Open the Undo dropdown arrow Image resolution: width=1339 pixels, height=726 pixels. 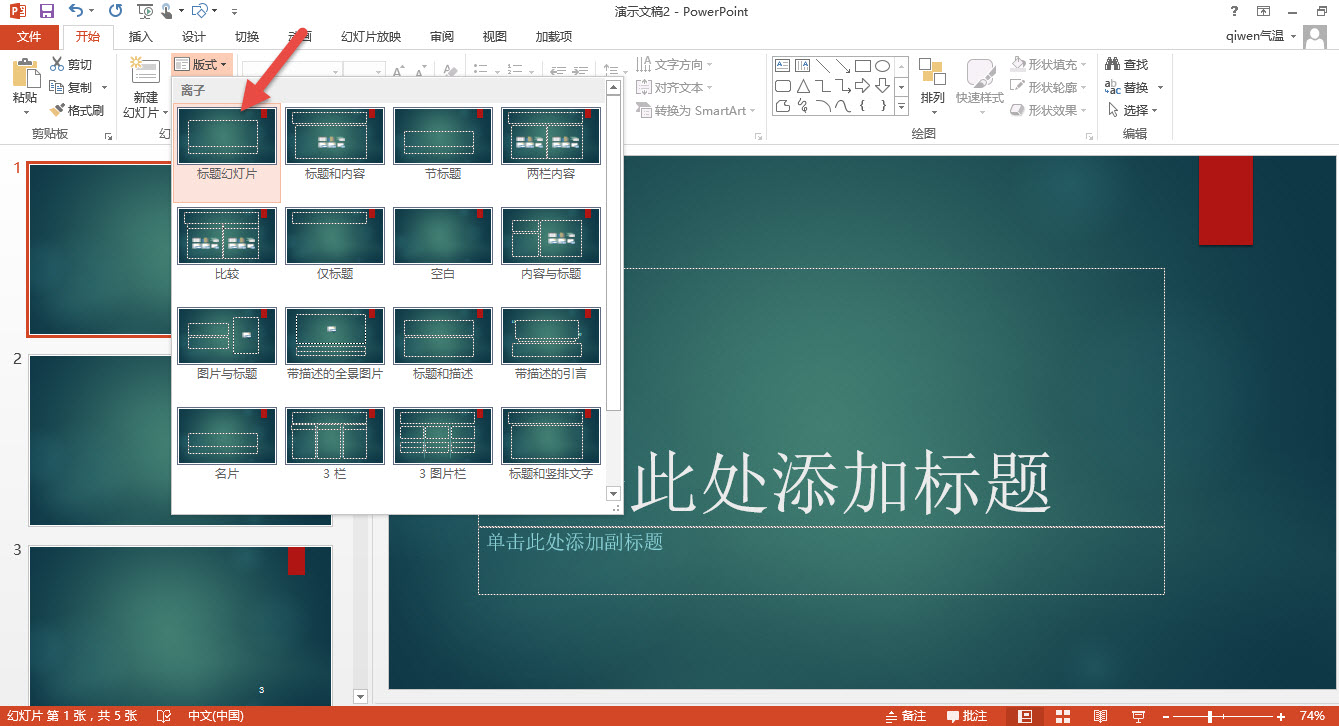pos(91,11)
